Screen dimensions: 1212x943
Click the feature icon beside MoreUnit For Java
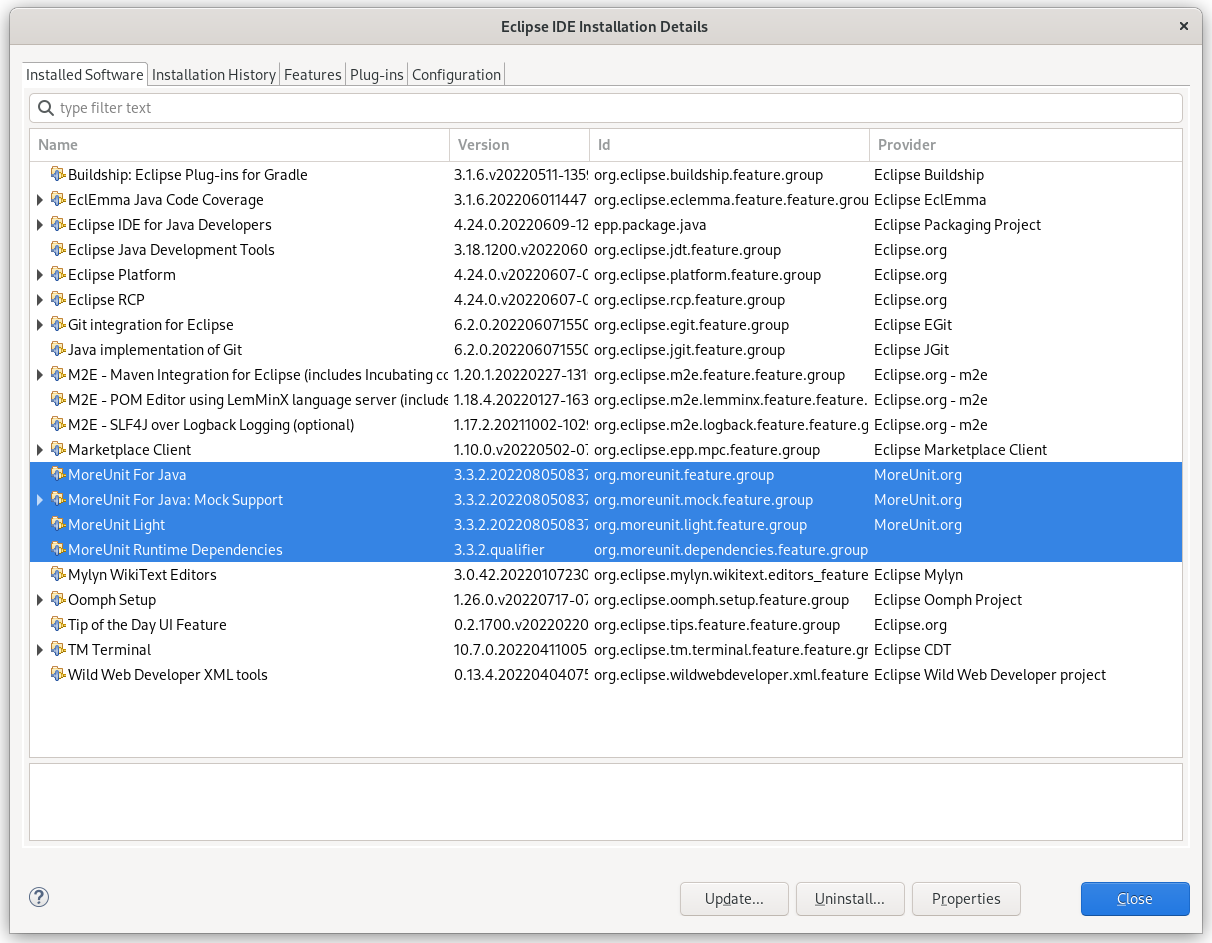pos(57,474)
